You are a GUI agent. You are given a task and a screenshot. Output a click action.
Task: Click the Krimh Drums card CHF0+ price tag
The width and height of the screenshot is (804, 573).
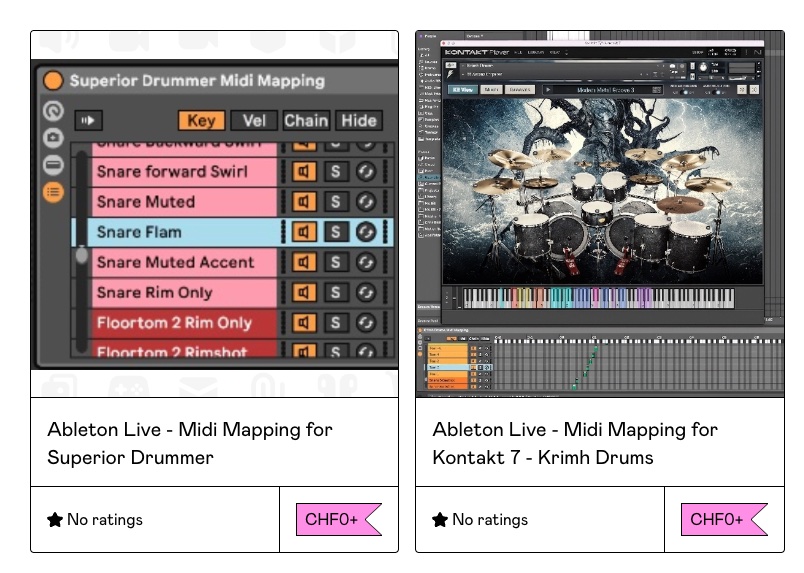tap(724, 519)
